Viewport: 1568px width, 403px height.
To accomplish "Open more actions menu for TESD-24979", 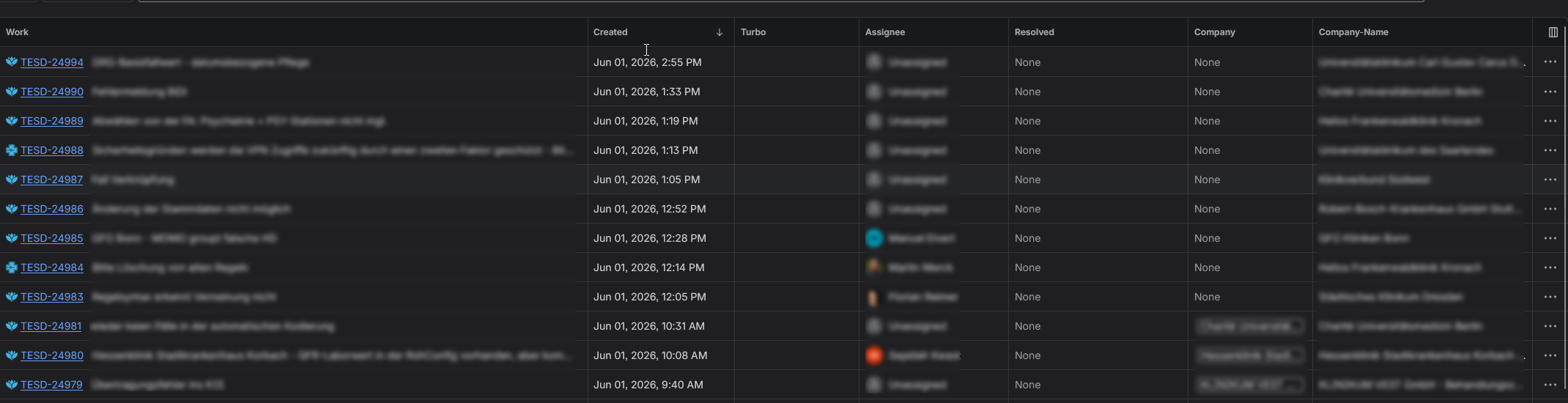I will pyautogui.click(x=1550, y=385).
